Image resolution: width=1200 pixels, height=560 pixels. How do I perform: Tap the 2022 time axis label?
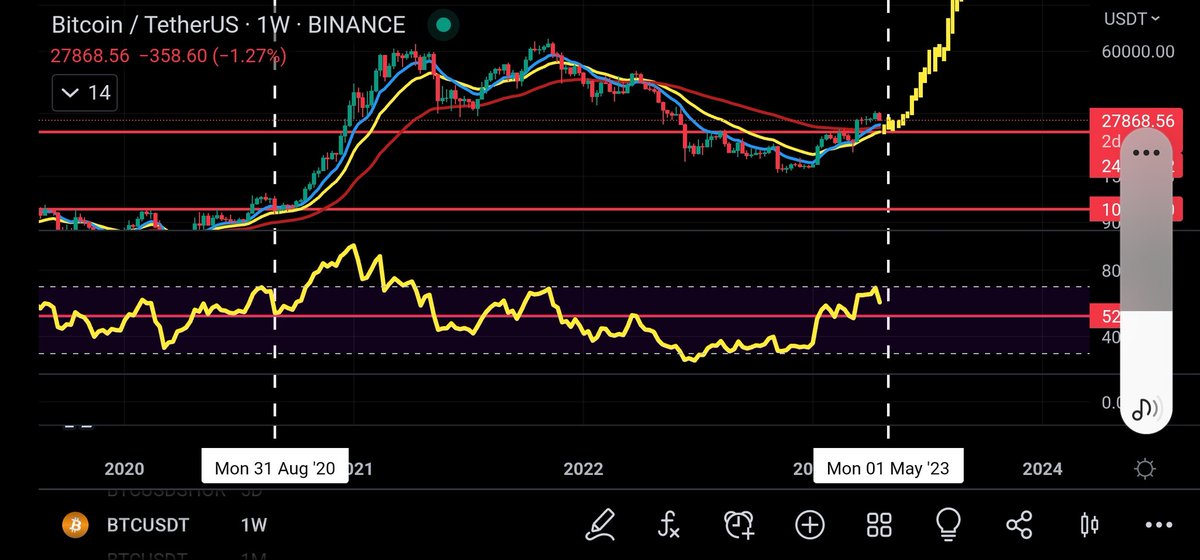584,469
